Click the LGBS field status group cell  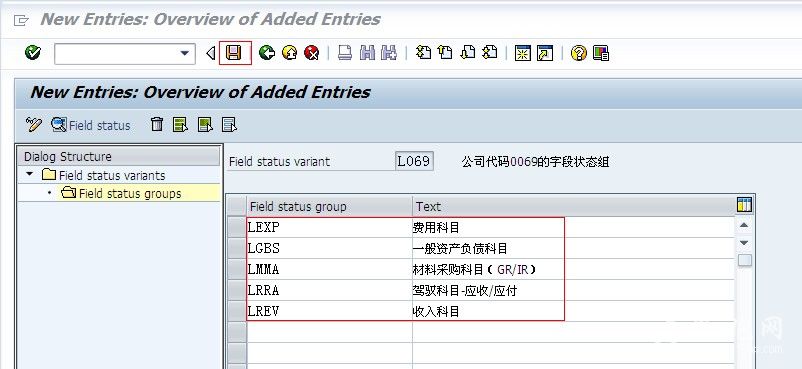tap(329, 248)
